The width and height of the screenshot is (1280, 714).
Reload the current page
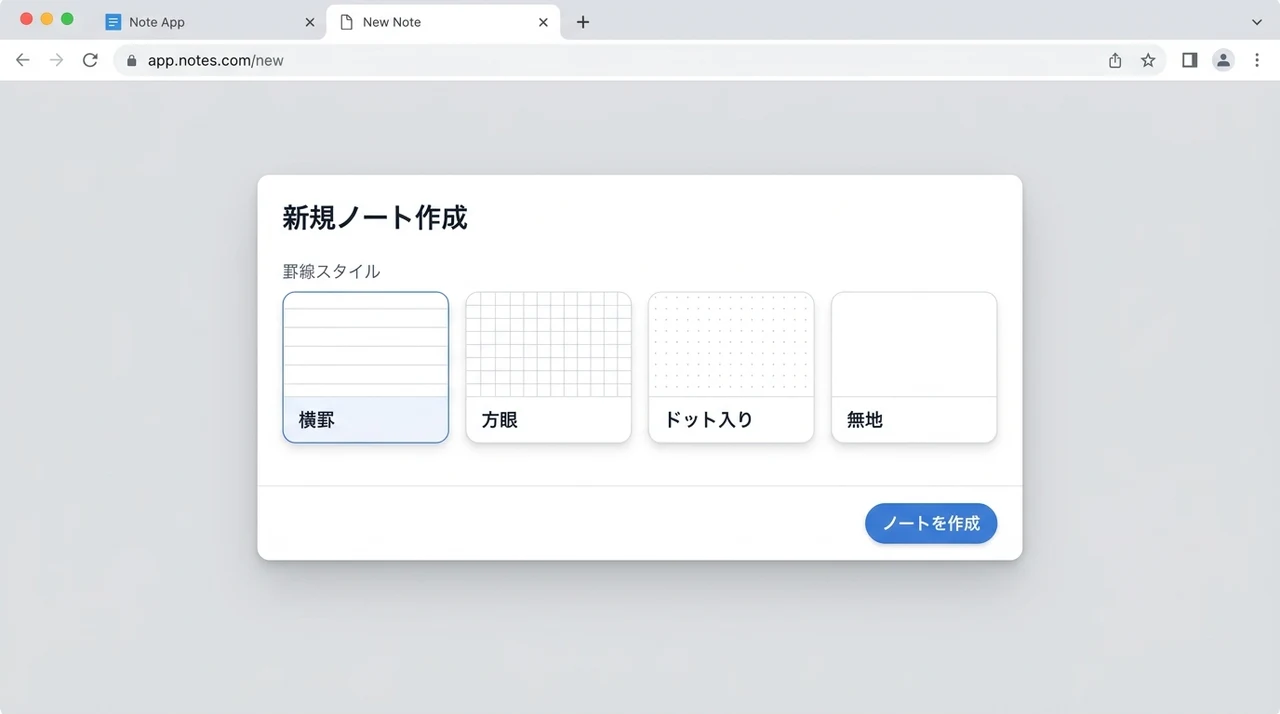click(90, 60)
